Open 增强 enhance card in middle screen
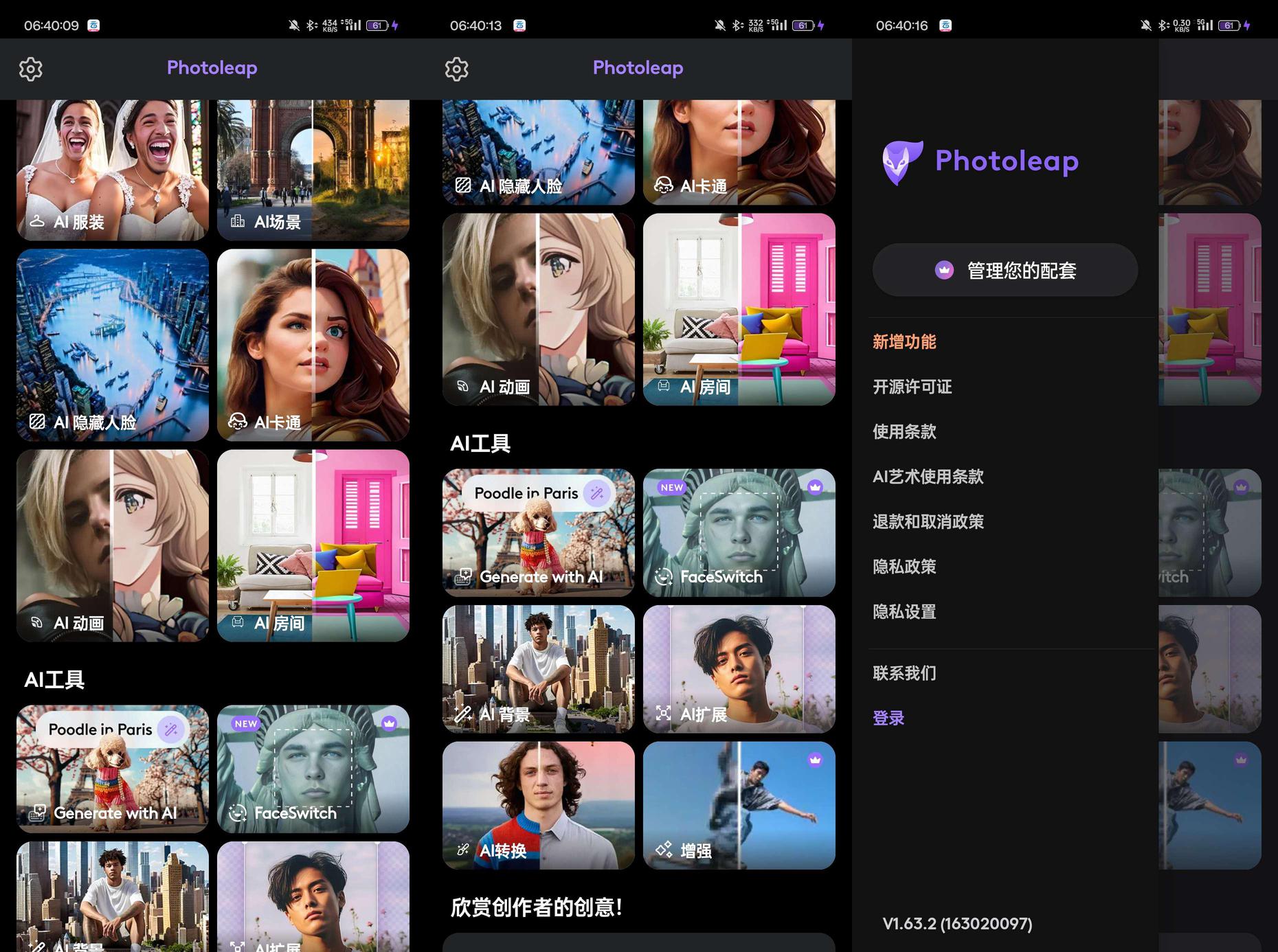 click(739, 805)
